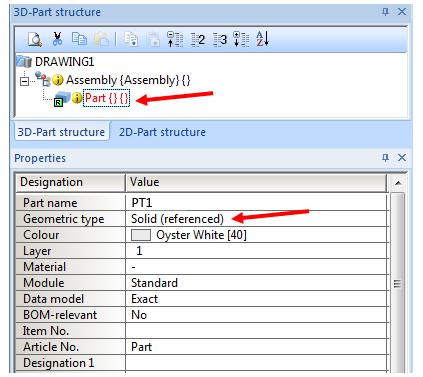Click the collapse structure up-arrow icon

click(x=175, y=39)
